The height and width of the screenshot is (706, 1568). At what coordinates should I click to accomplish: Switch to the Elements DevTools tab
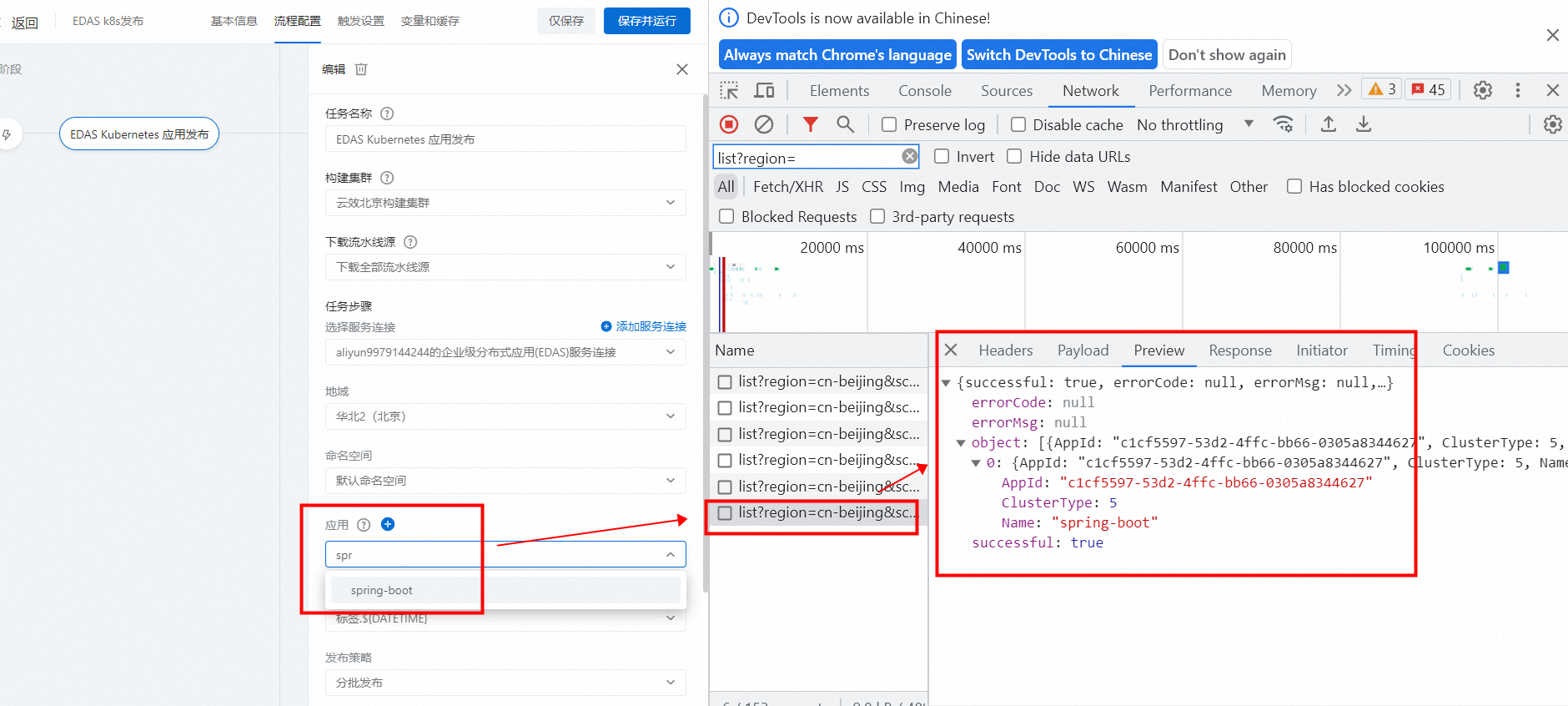839,90
